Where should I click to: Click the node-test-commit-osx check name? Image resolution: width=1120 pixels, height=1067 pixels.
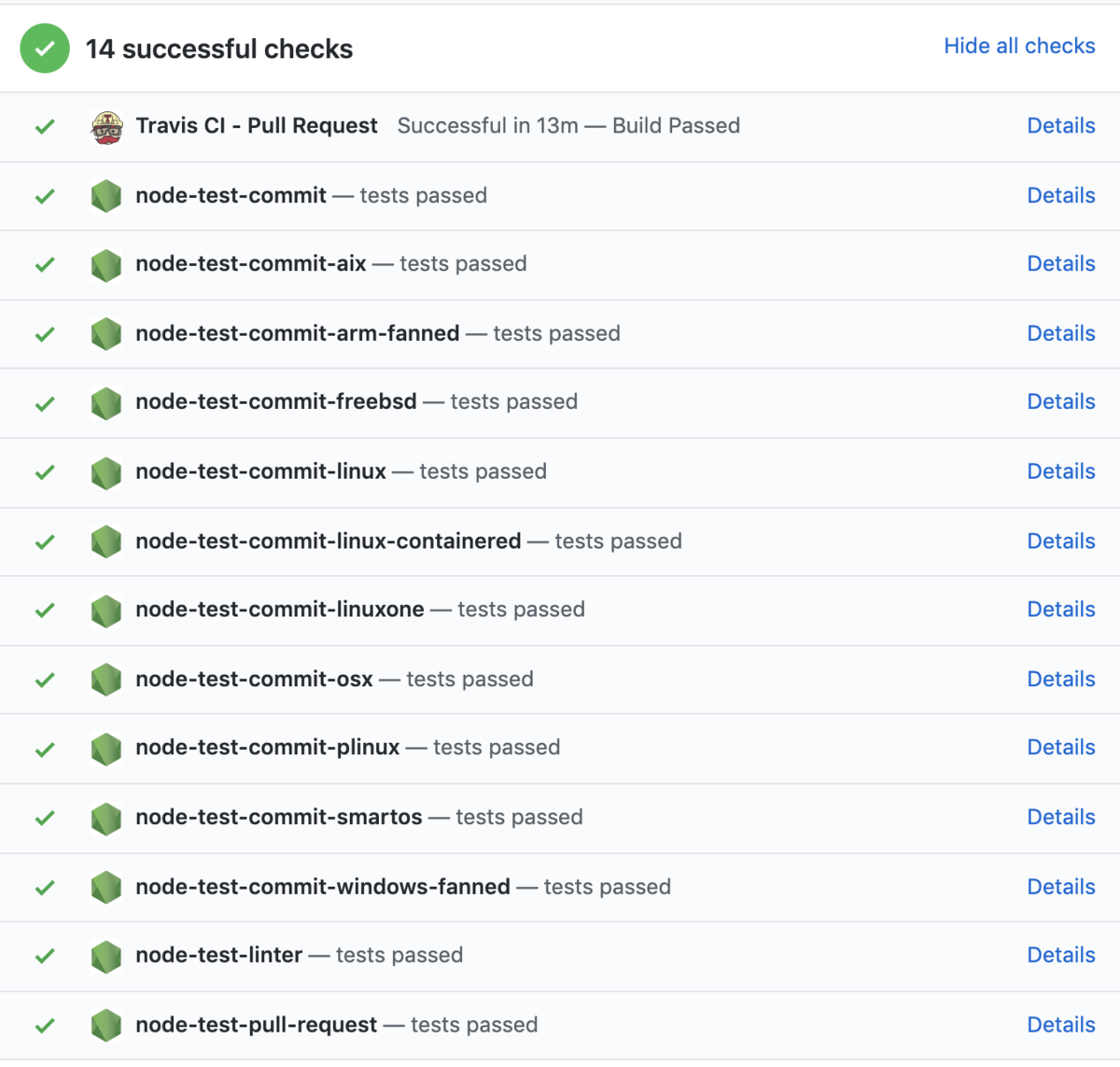[x=254, y=680]
